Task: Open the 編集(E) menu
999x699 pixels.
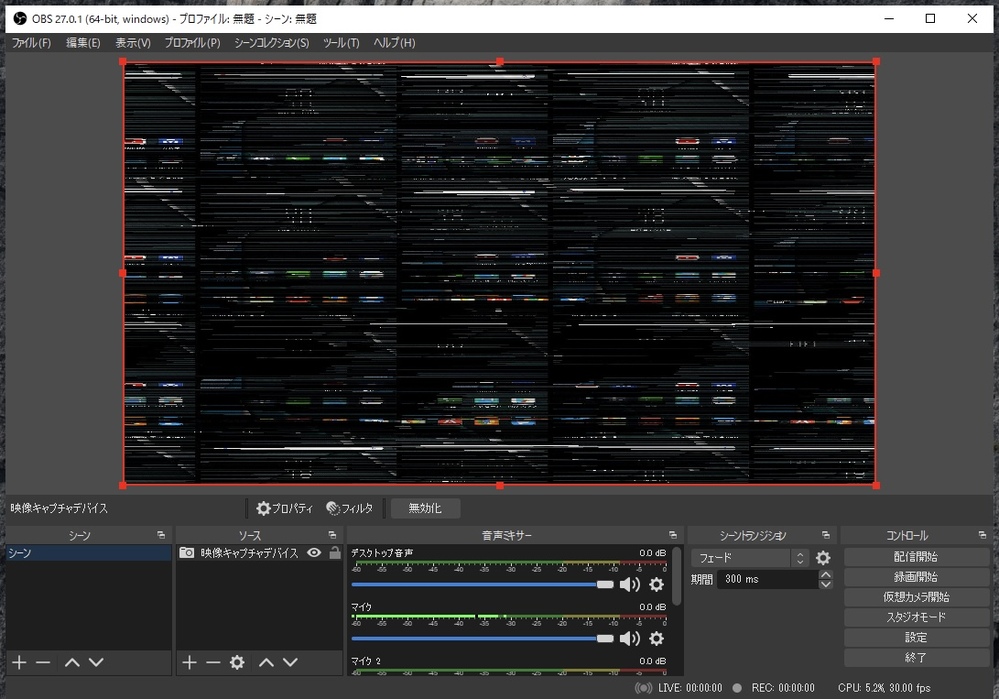Action: tap(83, 43)
